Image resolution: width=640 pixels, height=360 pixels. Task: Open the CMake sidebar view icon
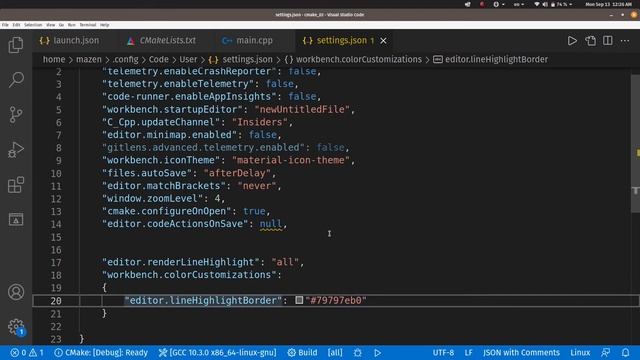pyautogui.click(x=16, y=220)
